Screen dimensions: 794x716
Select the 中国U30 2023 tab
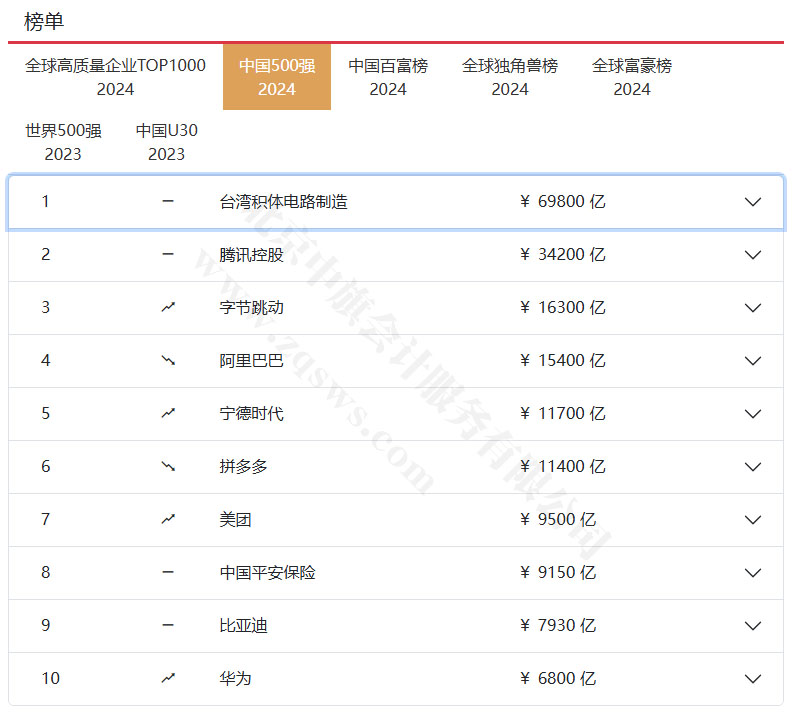click(x=167, y=142)
